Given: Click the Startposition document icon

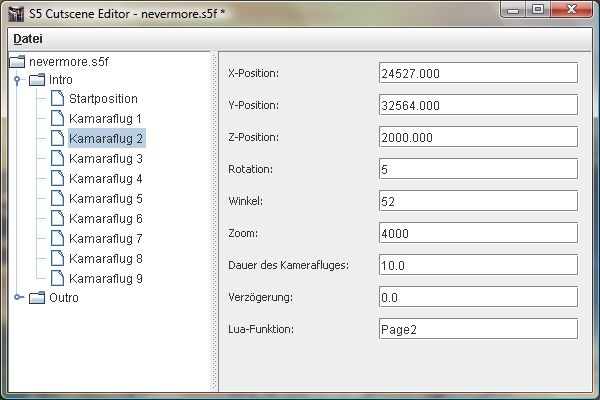Looking at the screenshot, I should (57, 99).
